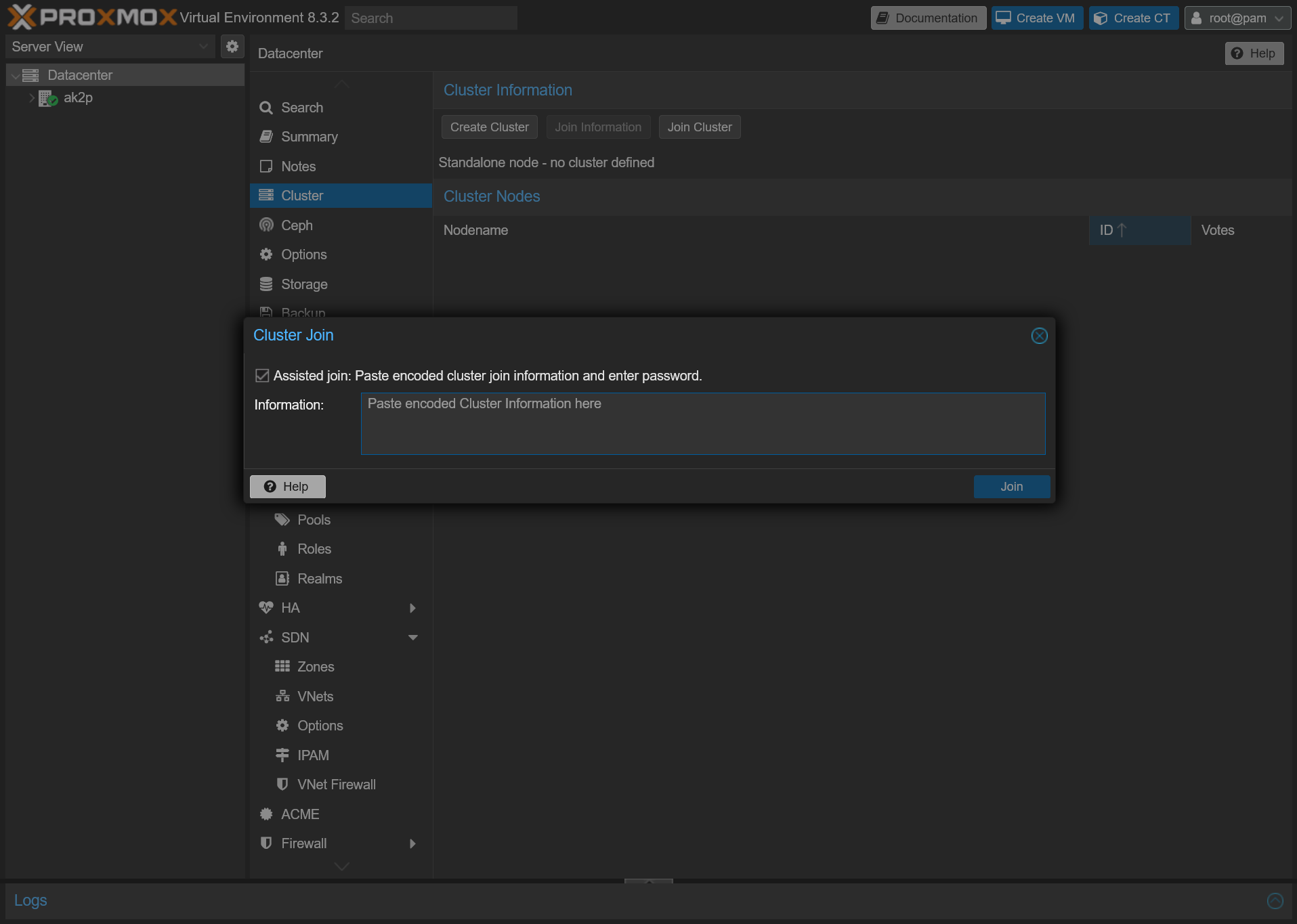The height and width of the screenshot is (924, 1297).
Task: Click the ak2p node icon
Action: pyautogui.click(x=48, y=98)
